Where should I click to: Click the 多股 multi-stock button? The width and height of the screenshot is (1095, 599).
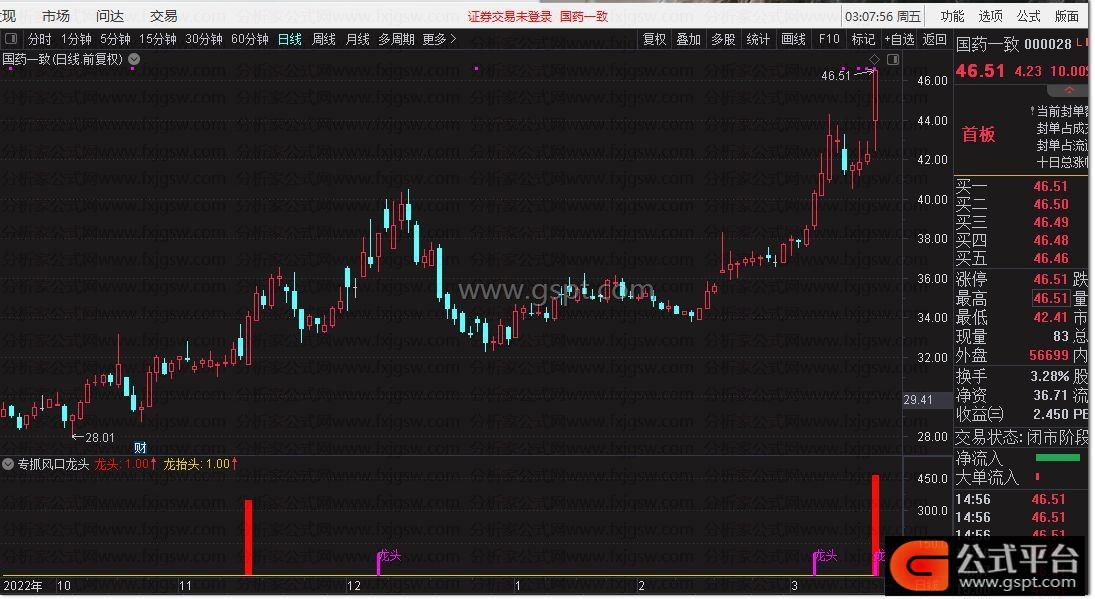click(723, 39)
